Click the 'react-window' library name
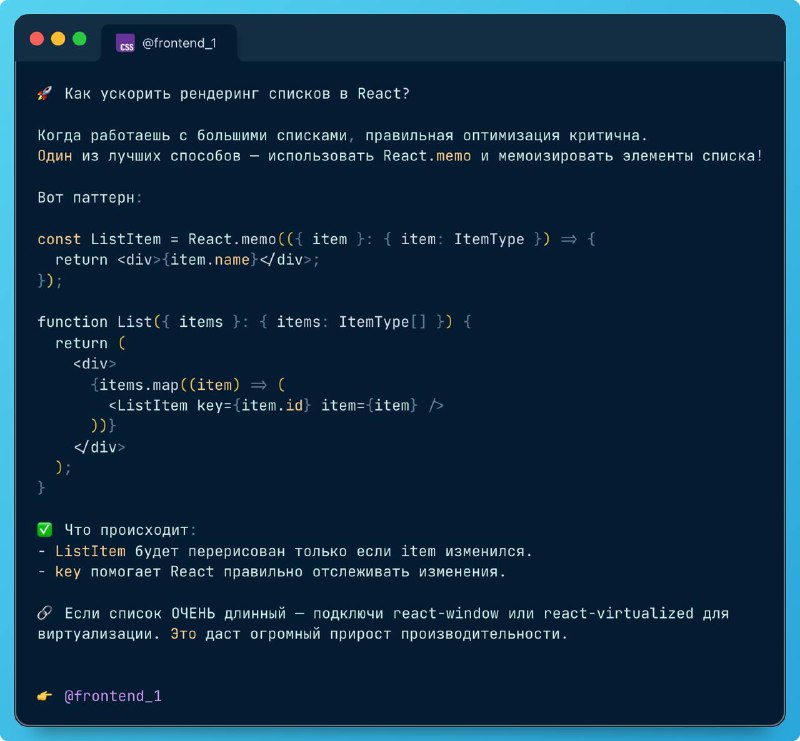Viewport: 800px width, 741px height. [445, 613]
